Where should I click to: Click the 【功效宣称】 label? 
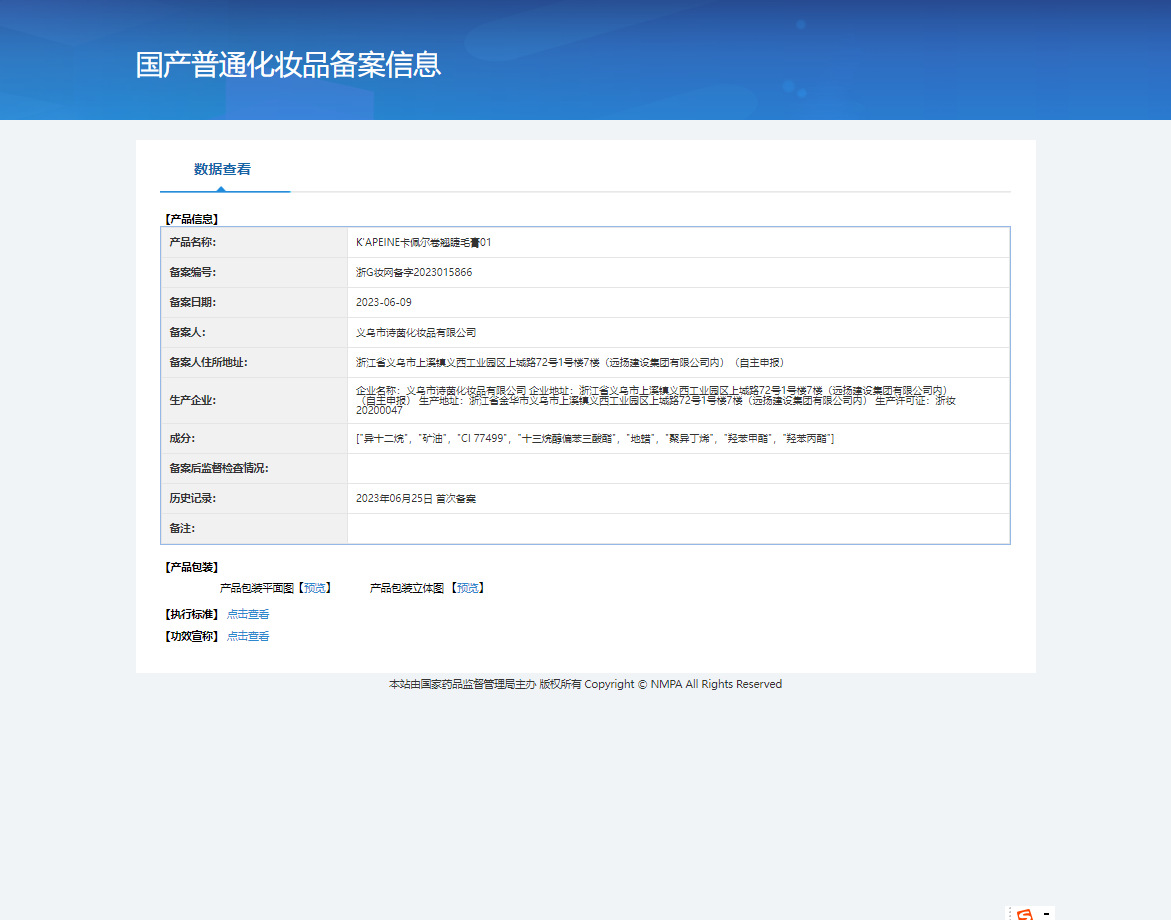click(x=191, y=636)
